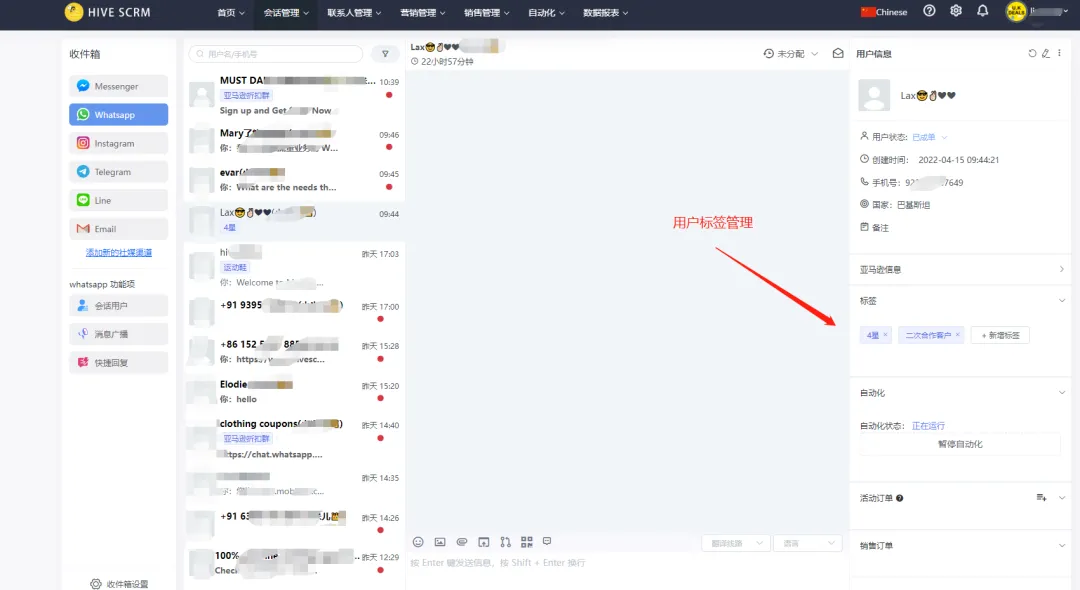Open 消息广播 broadcast feature
This screenshot has height=590, width=1080.
tap(118, 334)
